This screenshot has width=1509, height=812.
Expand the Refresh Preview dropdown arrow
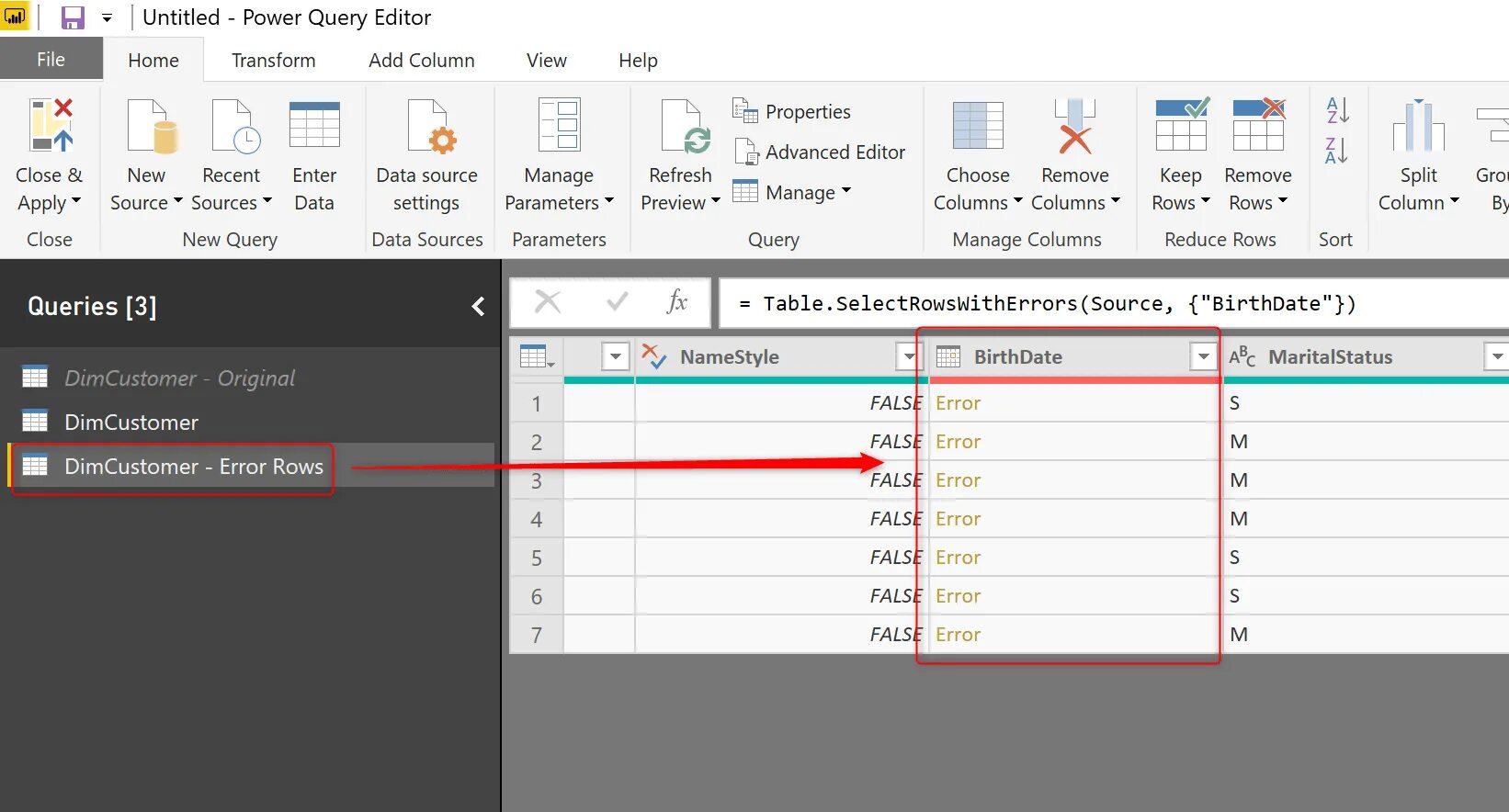pyautogui.click(x=716, y=201)
